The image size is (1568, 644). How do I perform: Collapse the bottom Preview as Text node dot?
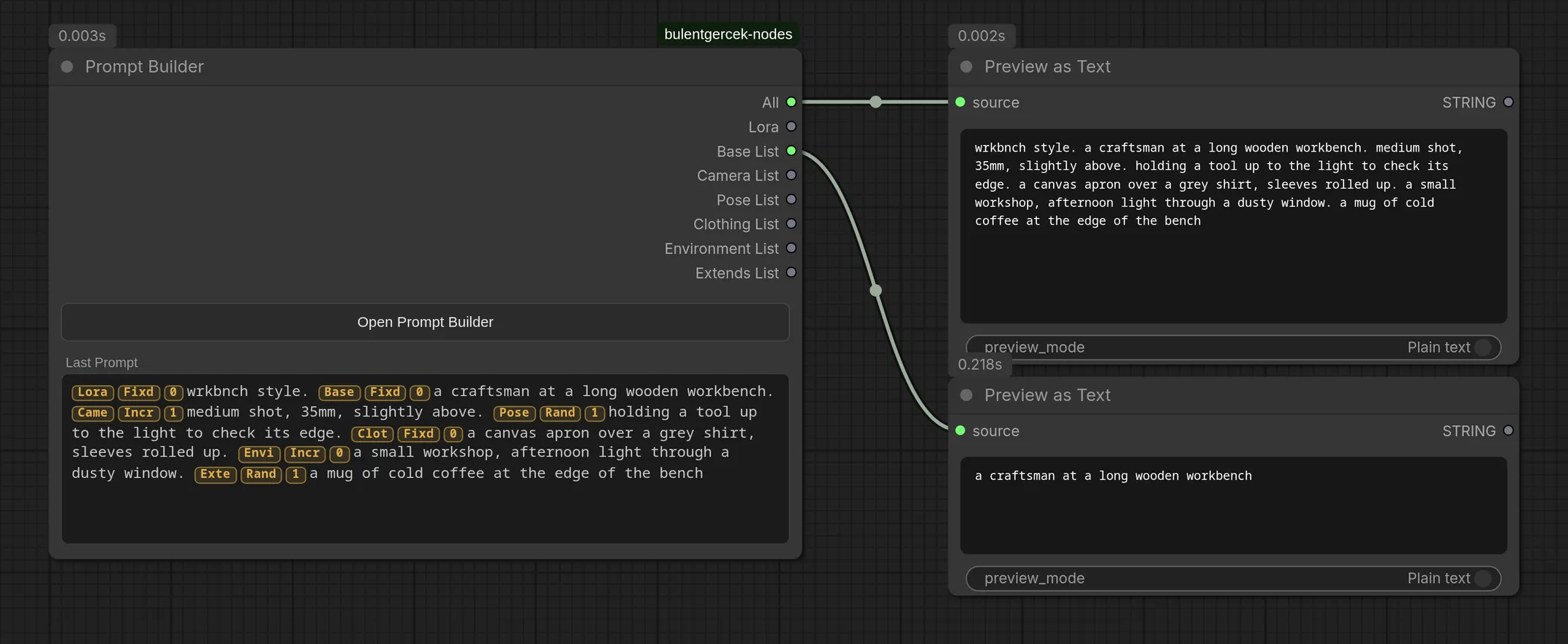coord(966,395)
